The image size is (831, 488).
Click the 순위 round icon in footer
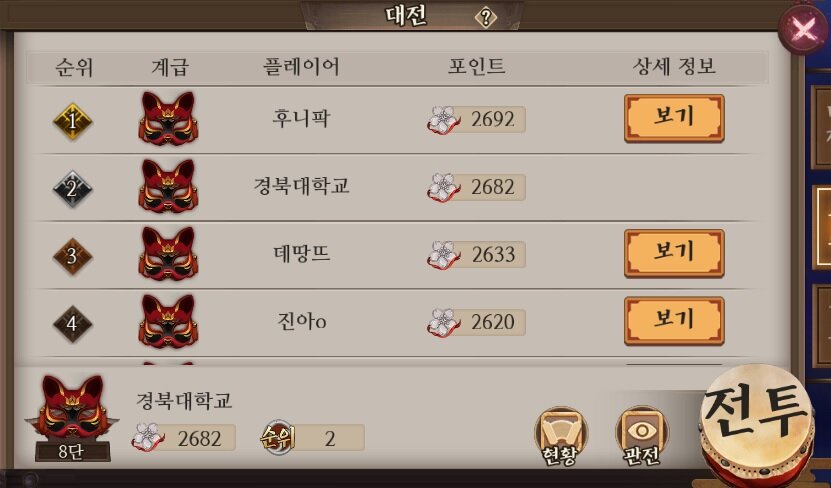(x=277, y=438)
